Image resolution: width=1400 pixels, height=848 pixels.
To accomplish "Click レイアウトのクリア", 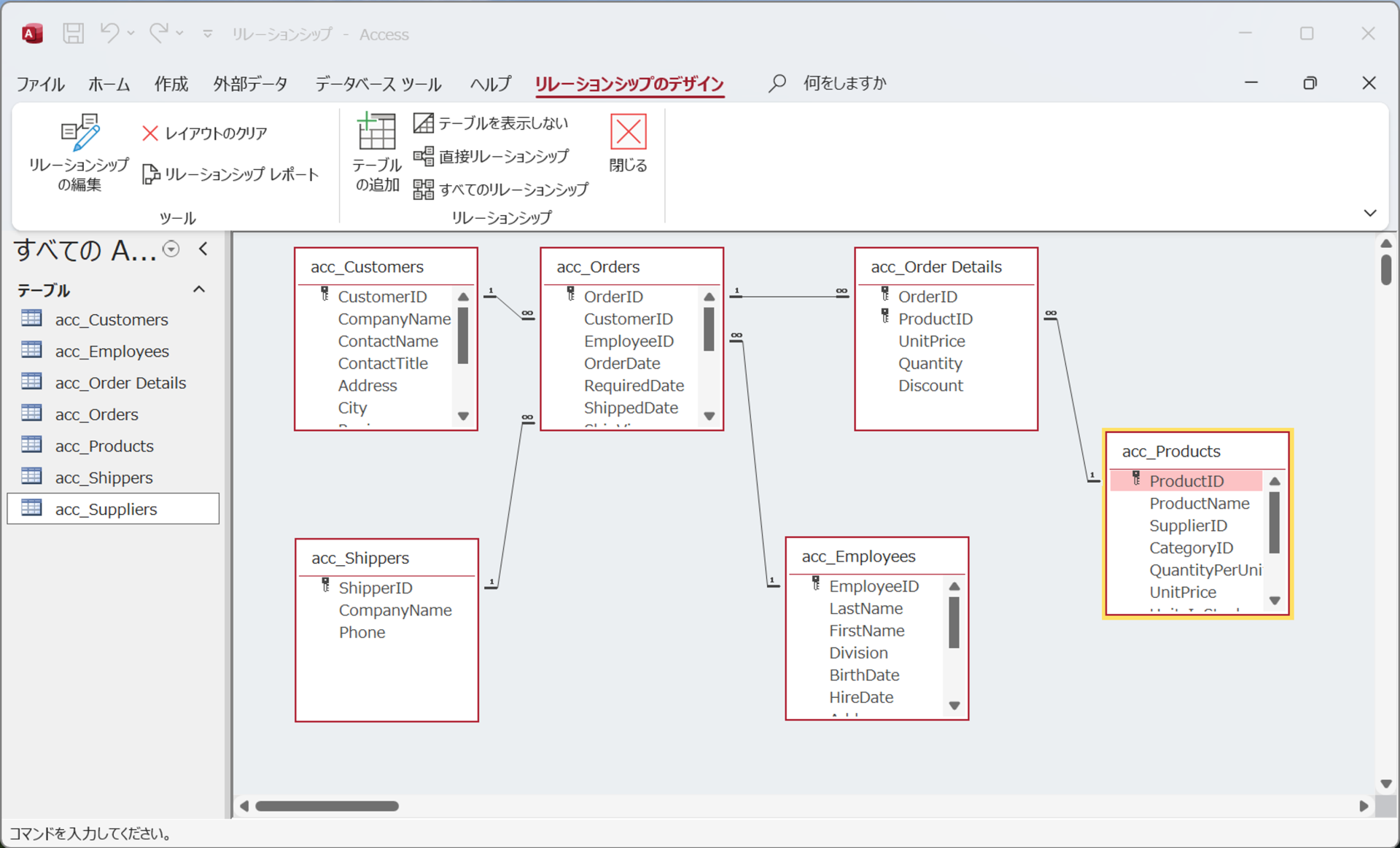I will pos(205,133).
